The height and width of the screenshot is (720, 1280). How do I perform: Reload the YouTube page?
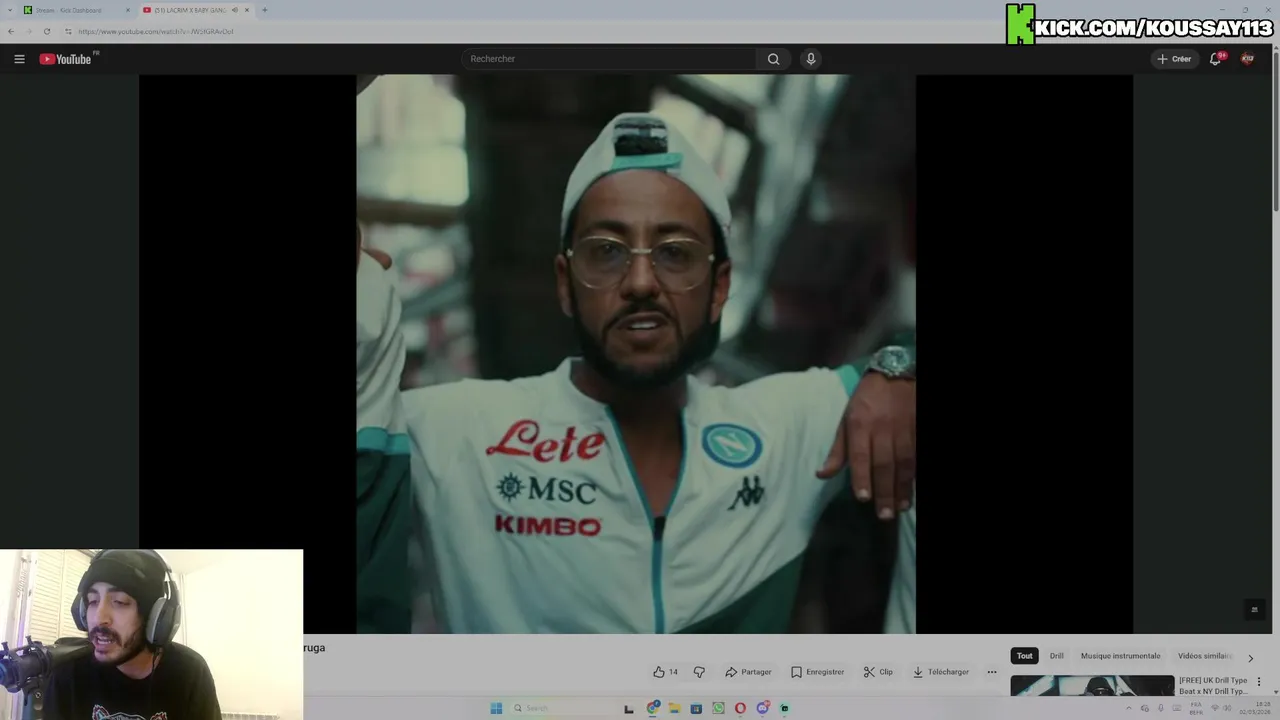tap(46, 31)
